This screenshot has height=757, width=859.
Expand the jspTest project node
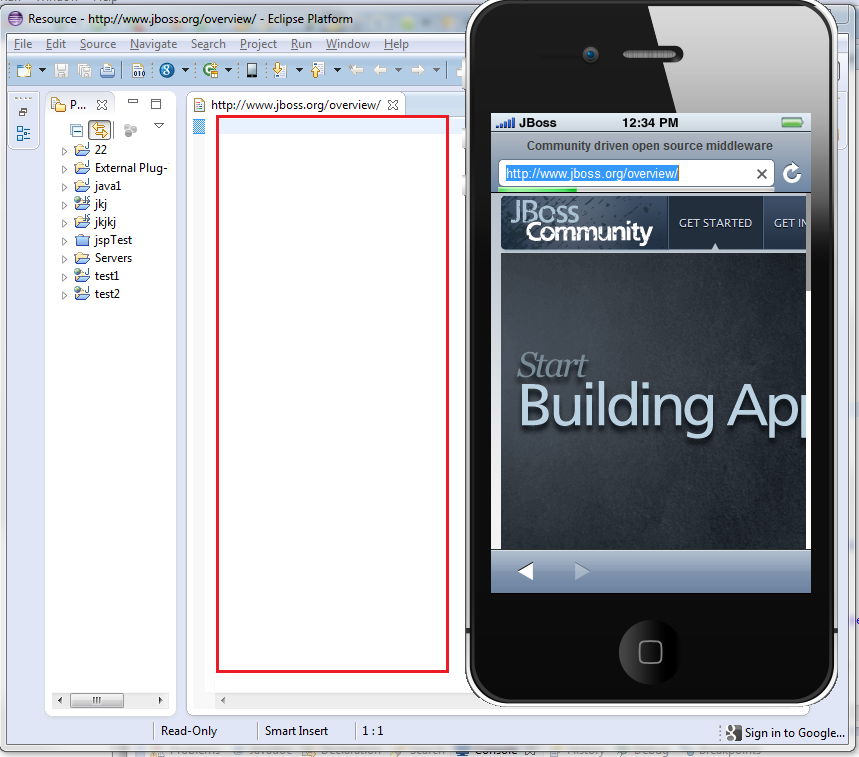coord(64,241)
